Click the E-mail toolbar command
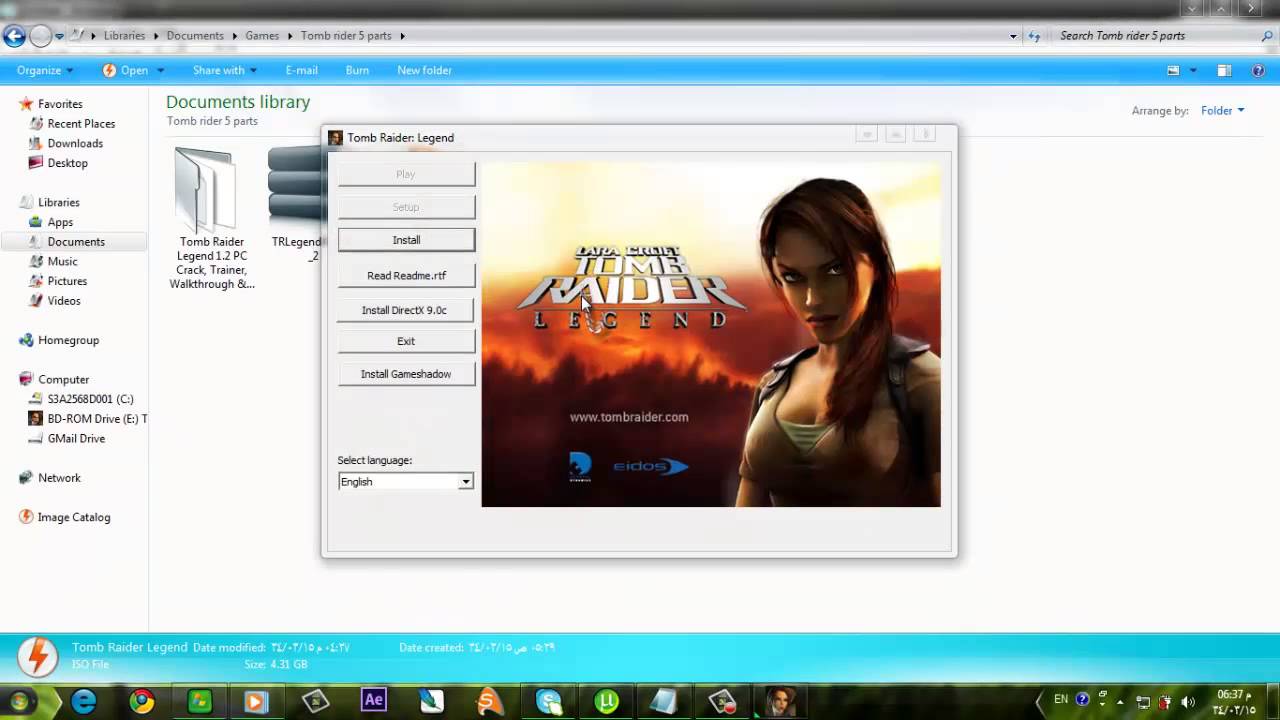1280x720 pixels. 301,70
